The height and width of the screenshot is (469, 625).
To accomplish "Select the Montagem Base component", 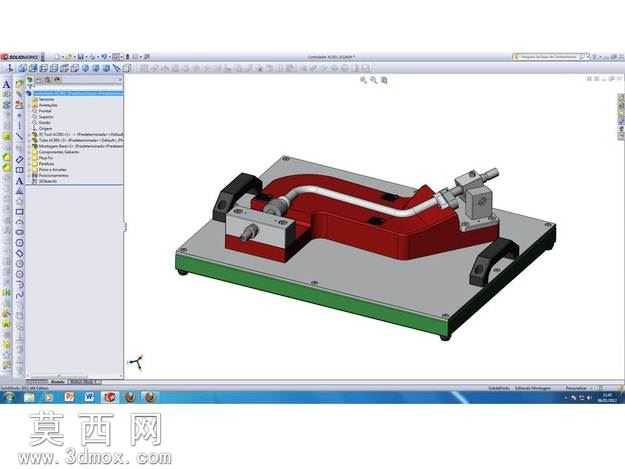I will click(78, 146).
